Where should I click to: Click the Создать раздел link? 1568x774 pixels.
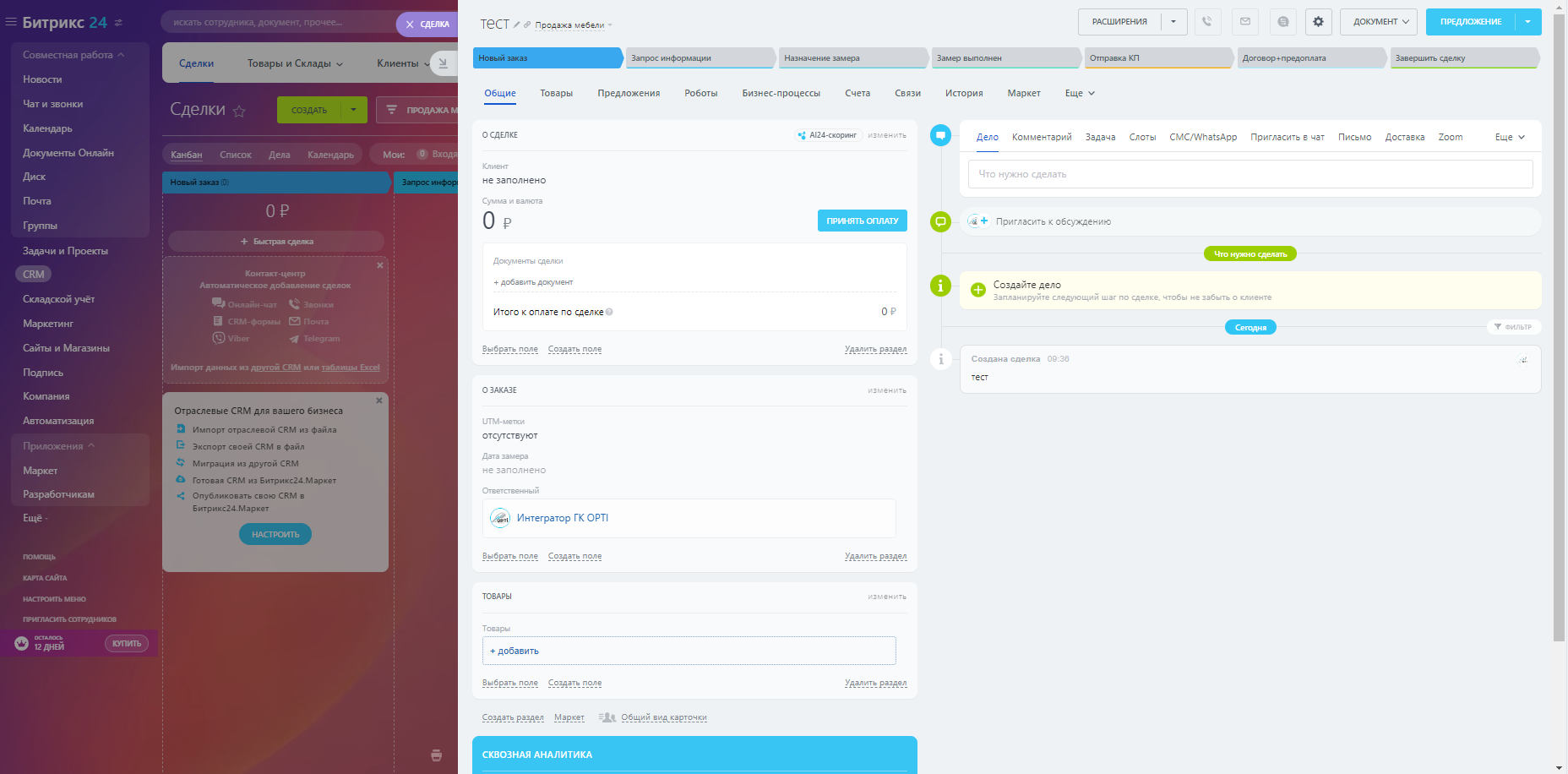[513, 717]
